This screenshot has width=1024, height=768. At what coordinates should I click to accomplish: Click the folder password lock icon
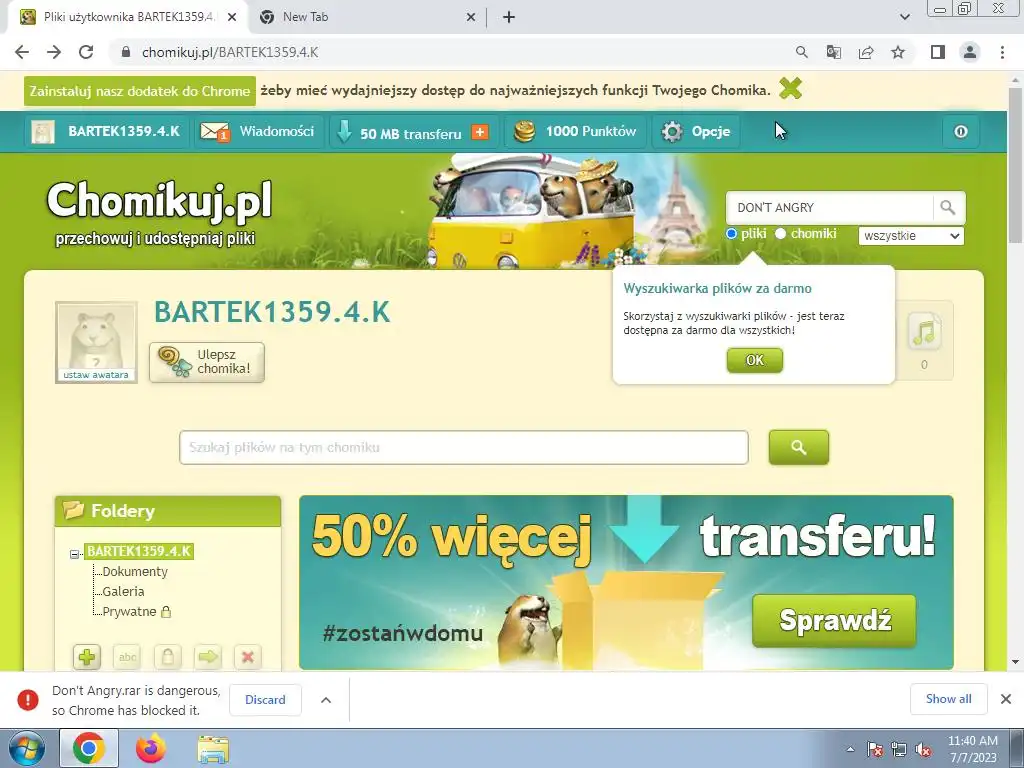click(x=168, y=657)
